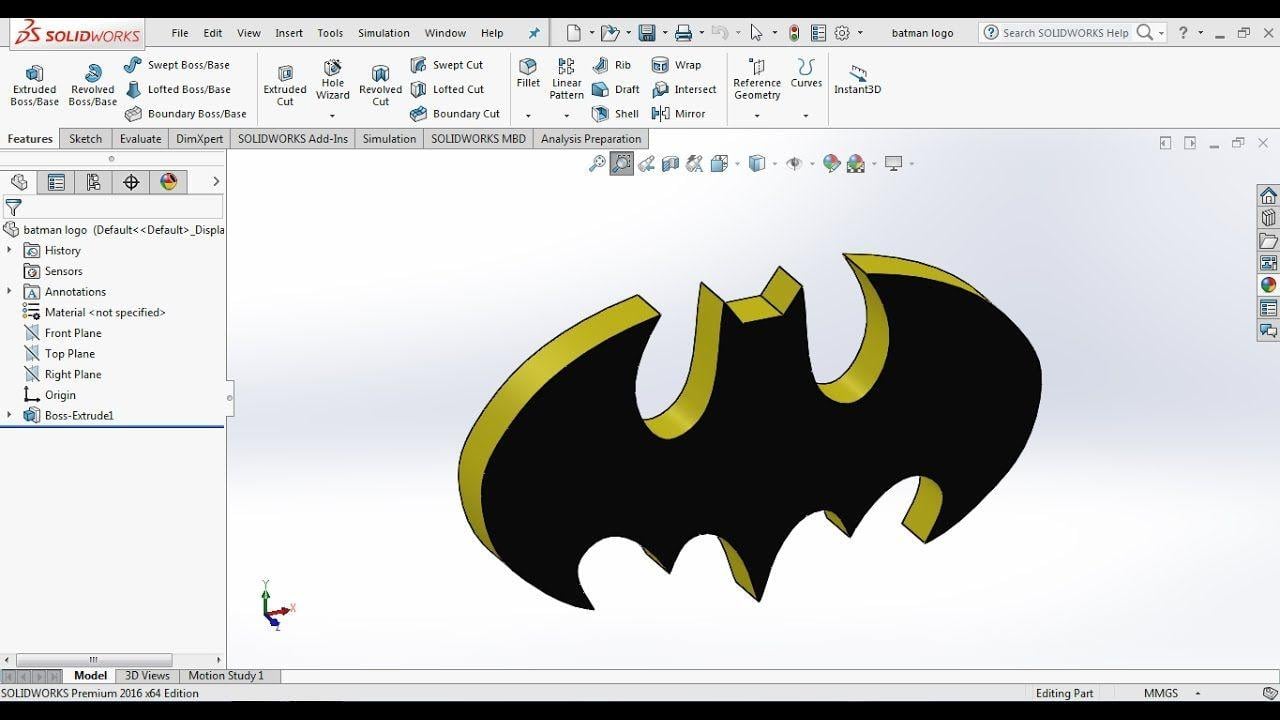Select the Revolved Boss/Base tool
Viewport: 1280px width, 720px height.
[93, 85]
